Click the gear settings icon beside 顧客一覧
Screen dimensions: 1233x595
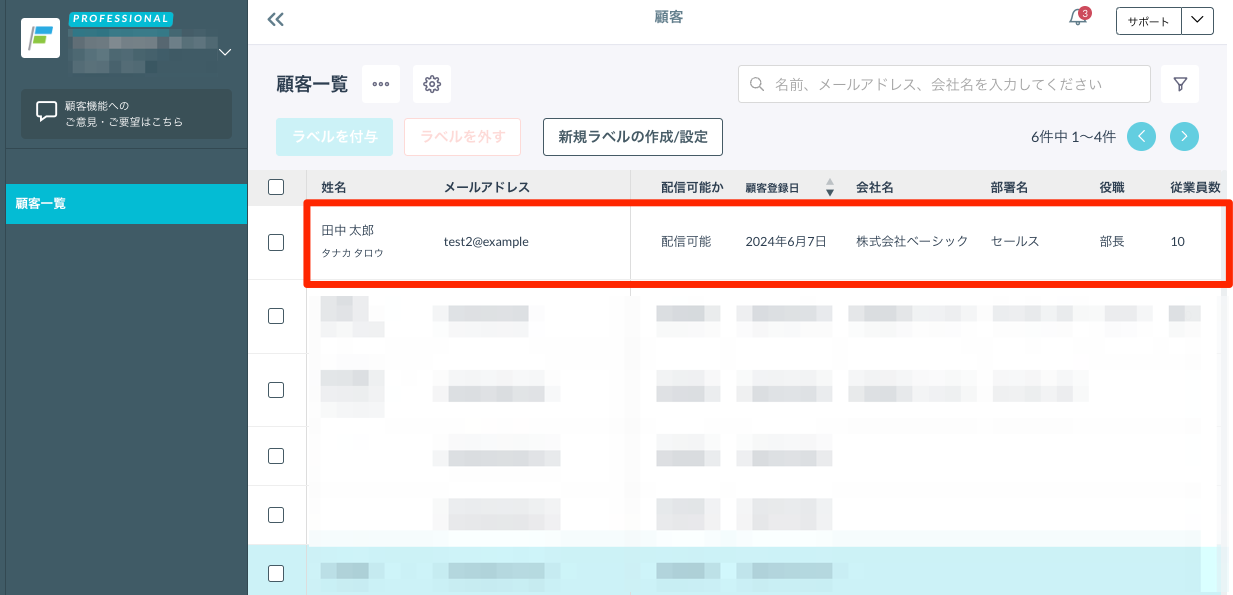pos(432,84)
